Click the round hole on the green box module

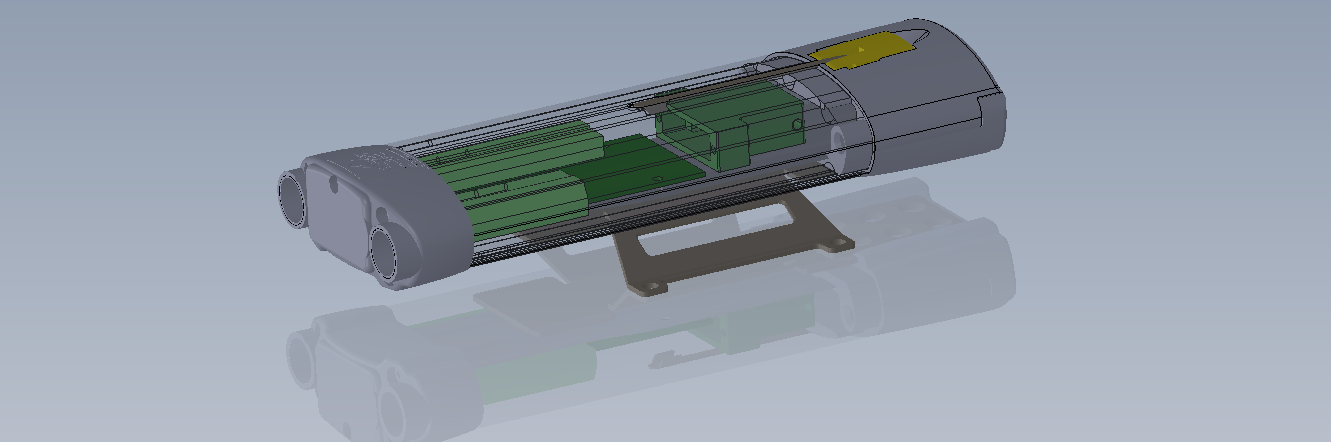click(x=796, y=125)
